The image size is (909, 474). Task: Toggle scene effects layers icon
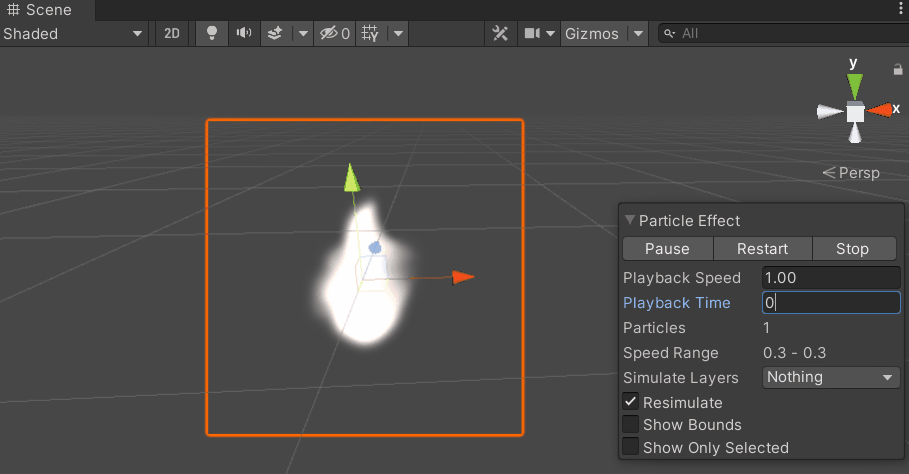tap(275, 34)
